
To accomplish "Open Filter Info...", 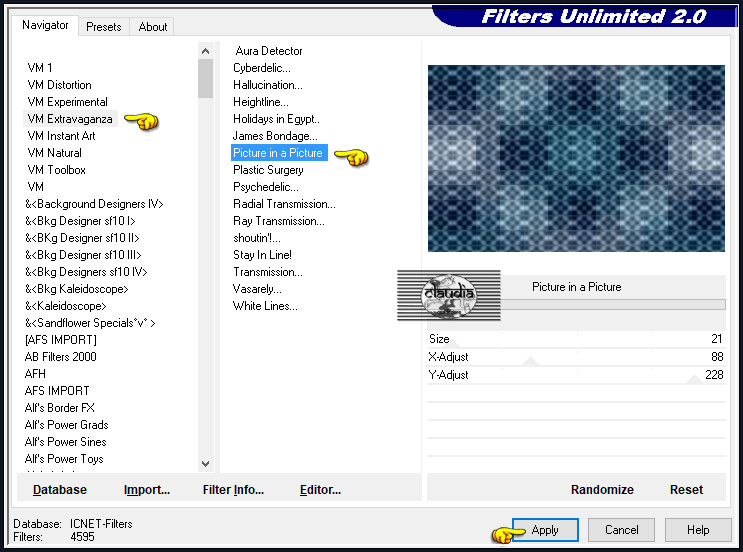I will tap(233, 490).
